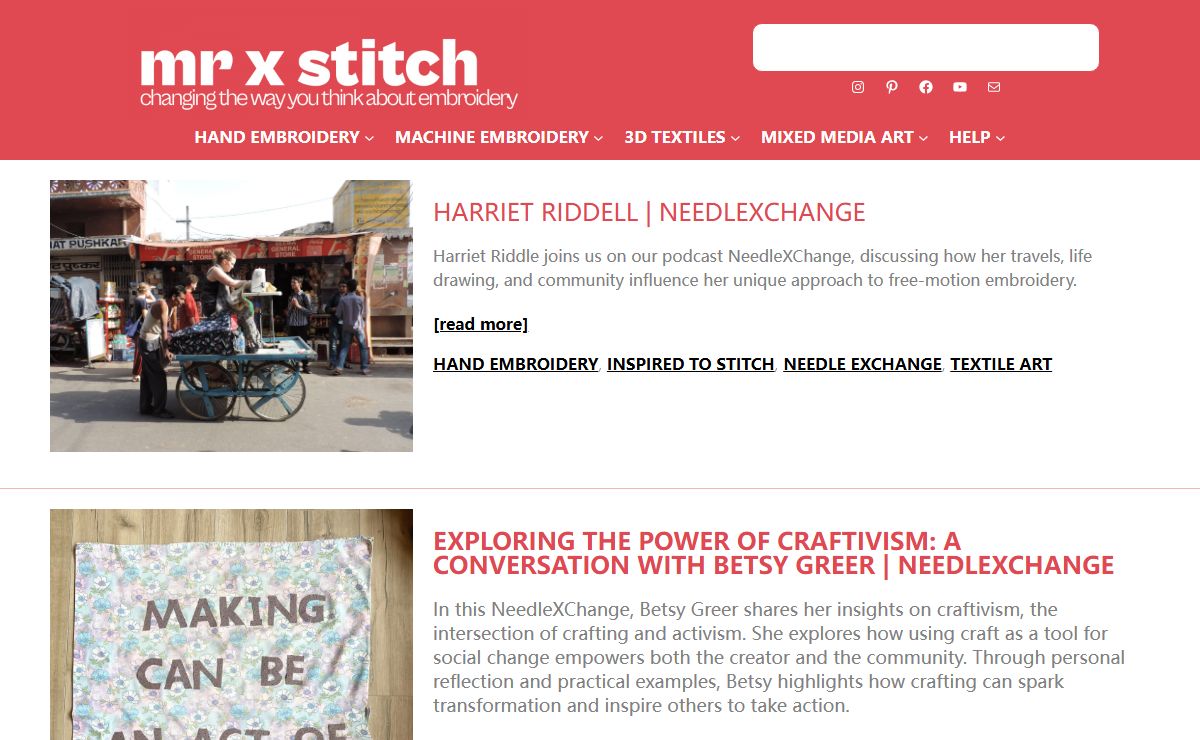Viewport: 1200px width, 740px height.
Task: Expand the 3D Textiles menu chevron
Action: pos(736,138)
